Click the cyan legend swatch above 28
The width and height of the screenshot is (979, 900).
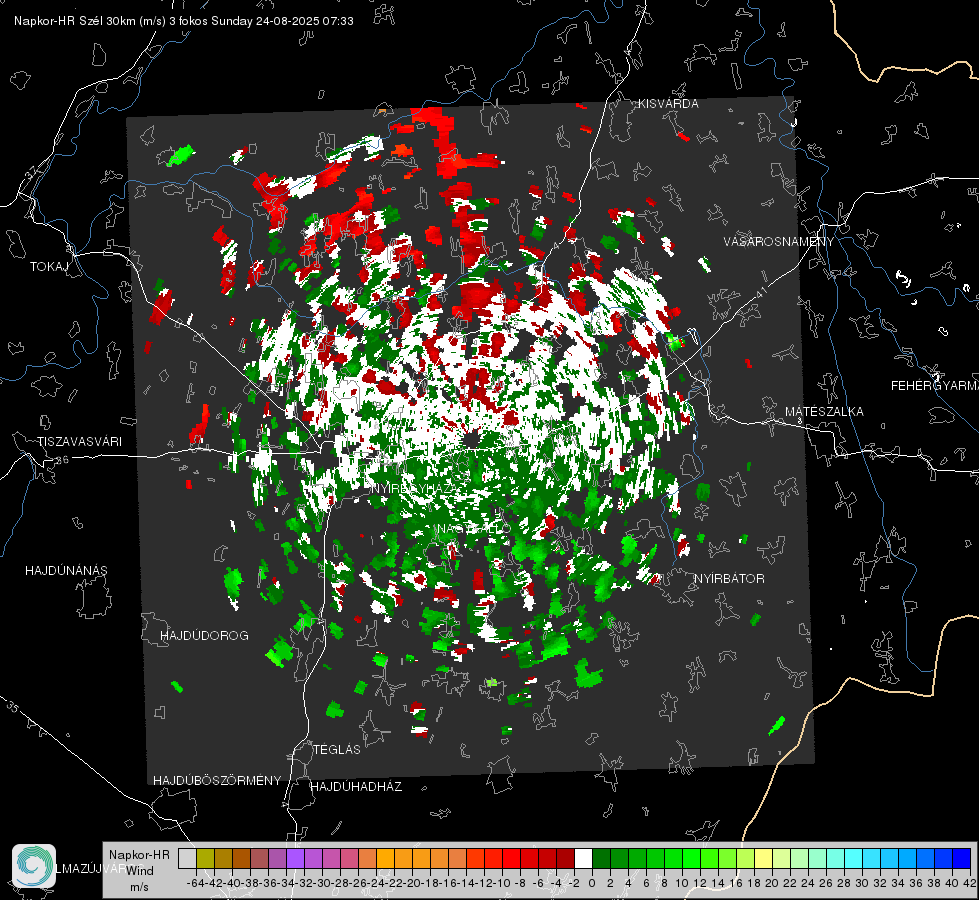click(x=854, y=859)
